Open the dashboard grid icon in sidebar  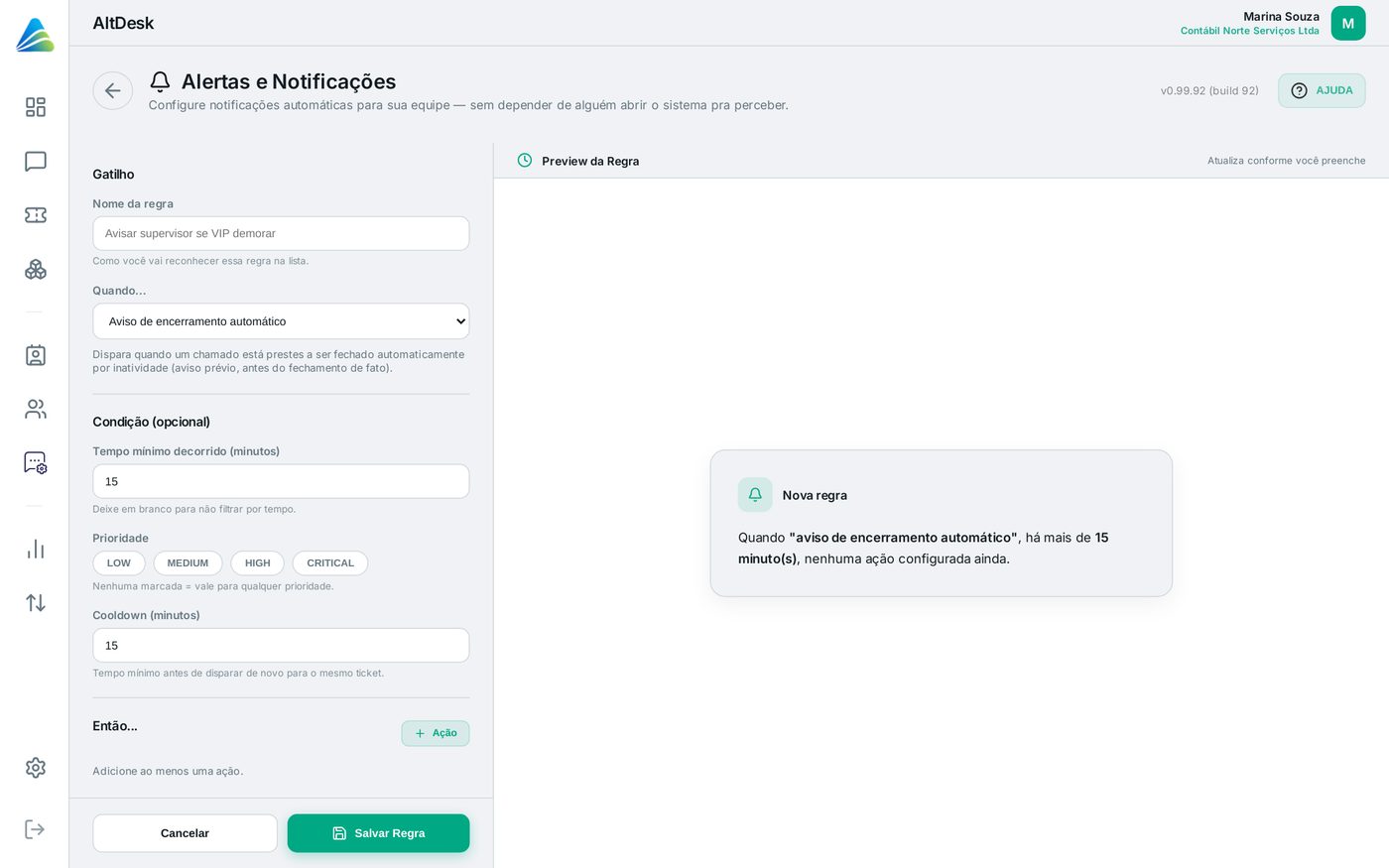pyautogui.click(x=36, y=107)
